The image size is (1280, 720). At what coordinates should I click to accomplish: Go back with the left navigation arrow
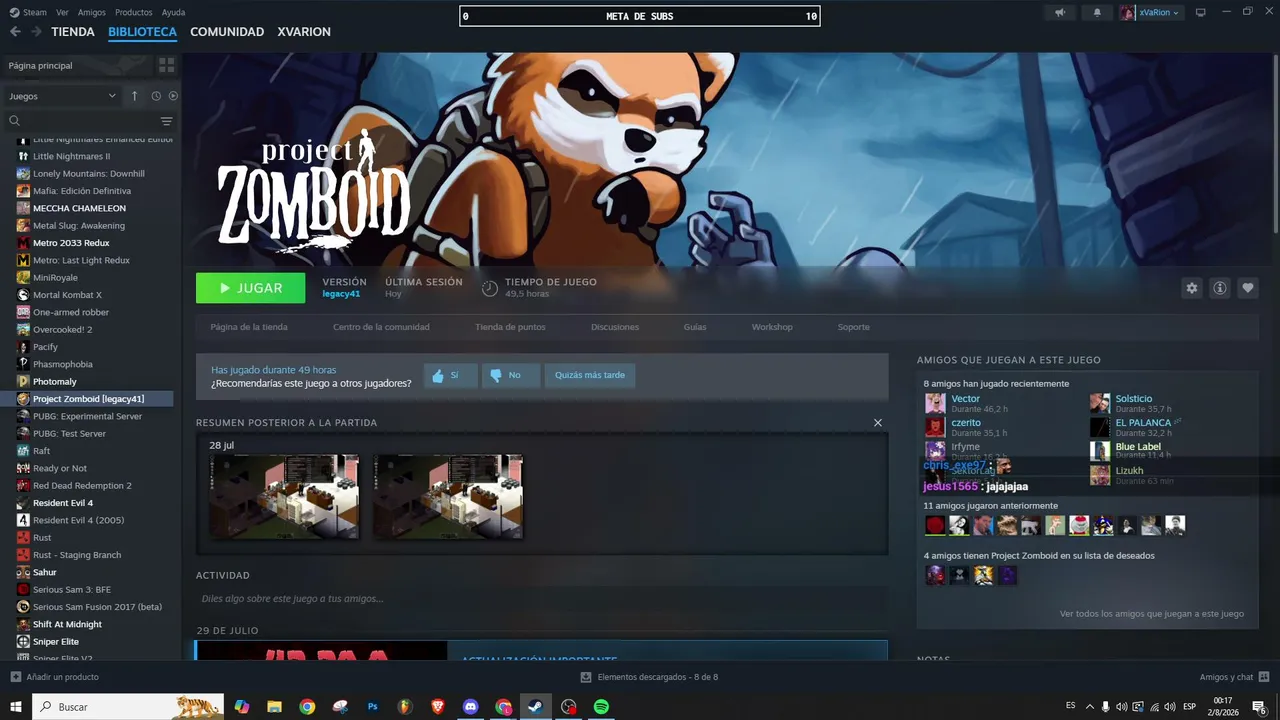click(15, 32)
